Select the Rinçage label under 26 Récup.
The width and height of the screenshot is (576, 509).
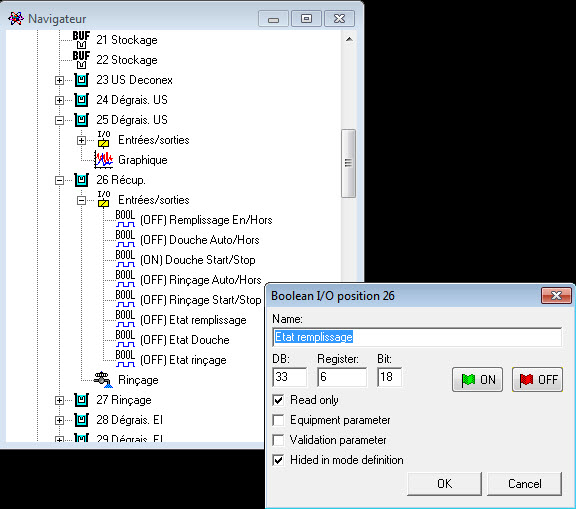point(138,380)
